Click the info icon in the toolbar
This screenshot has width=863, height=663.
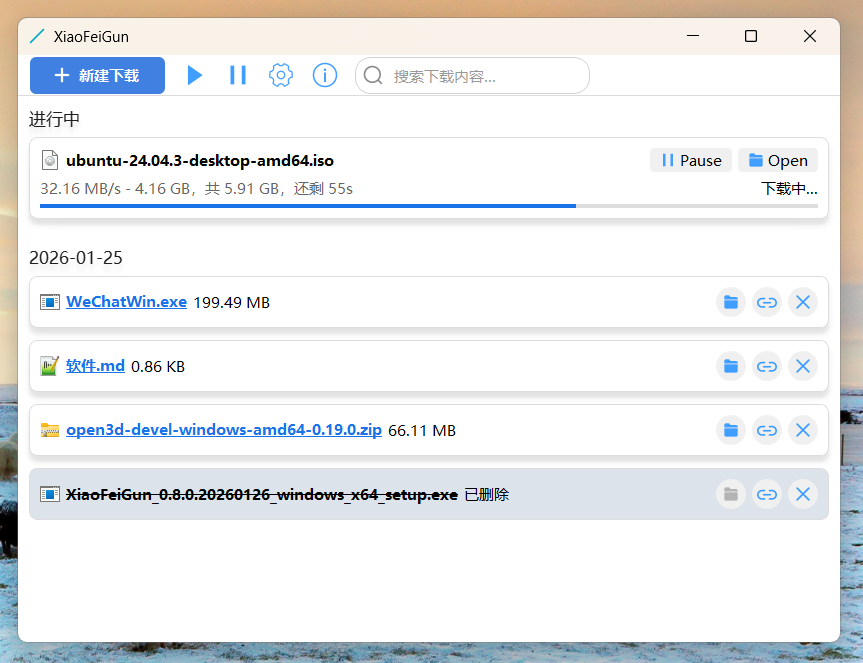[324, 75]
